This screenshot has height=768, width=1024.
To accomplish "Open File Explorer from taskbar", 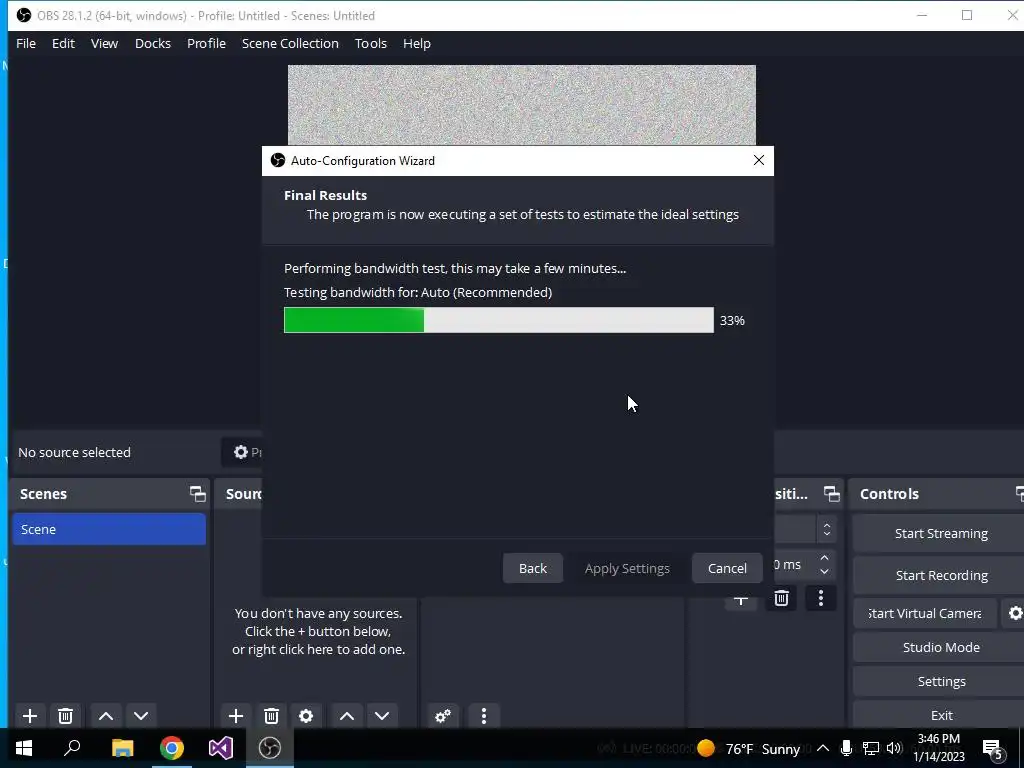I will pyautogui.click(x=122, y=748).
